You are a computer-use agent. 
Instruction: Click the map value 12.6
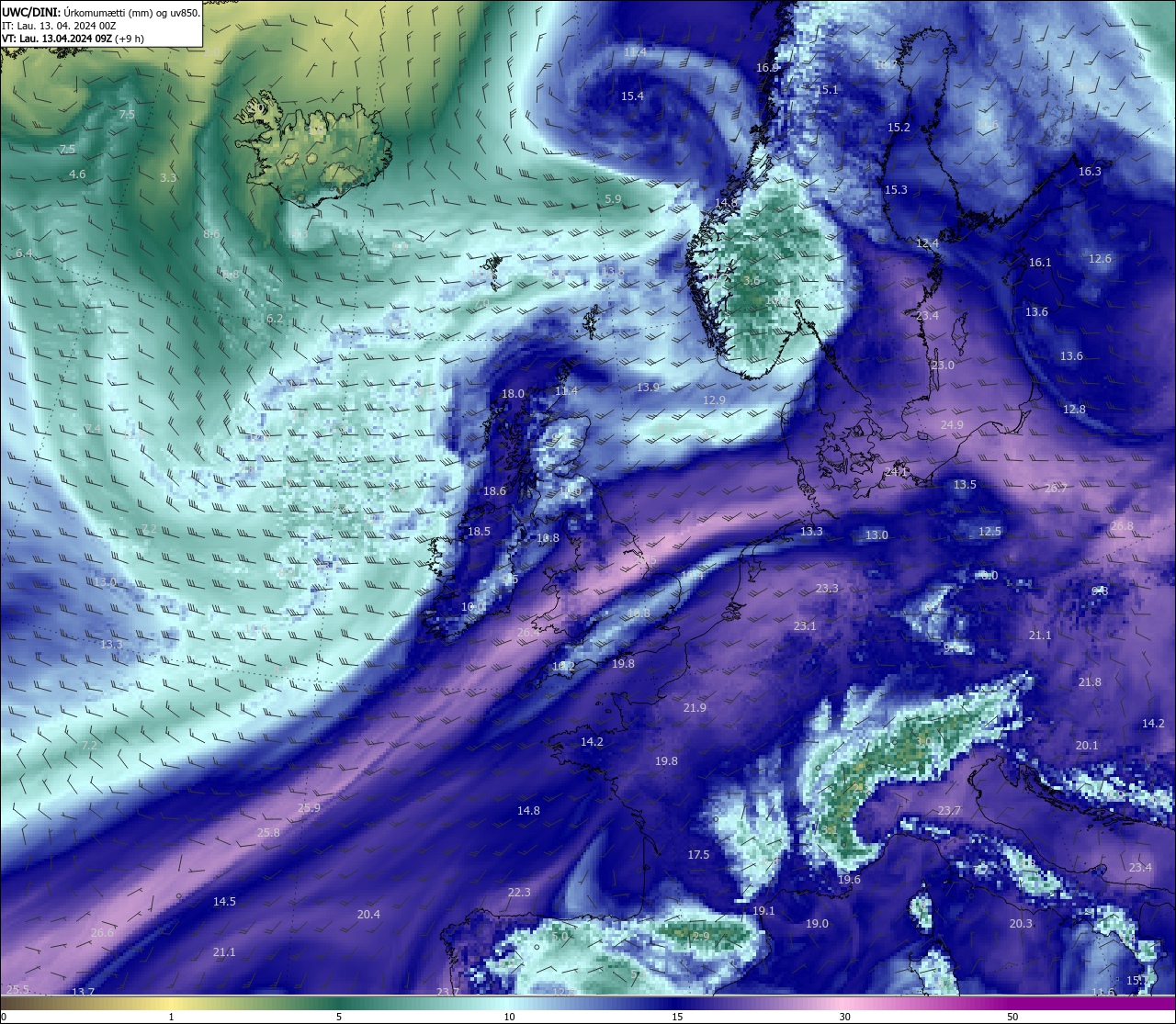[x=1100, y=259]
